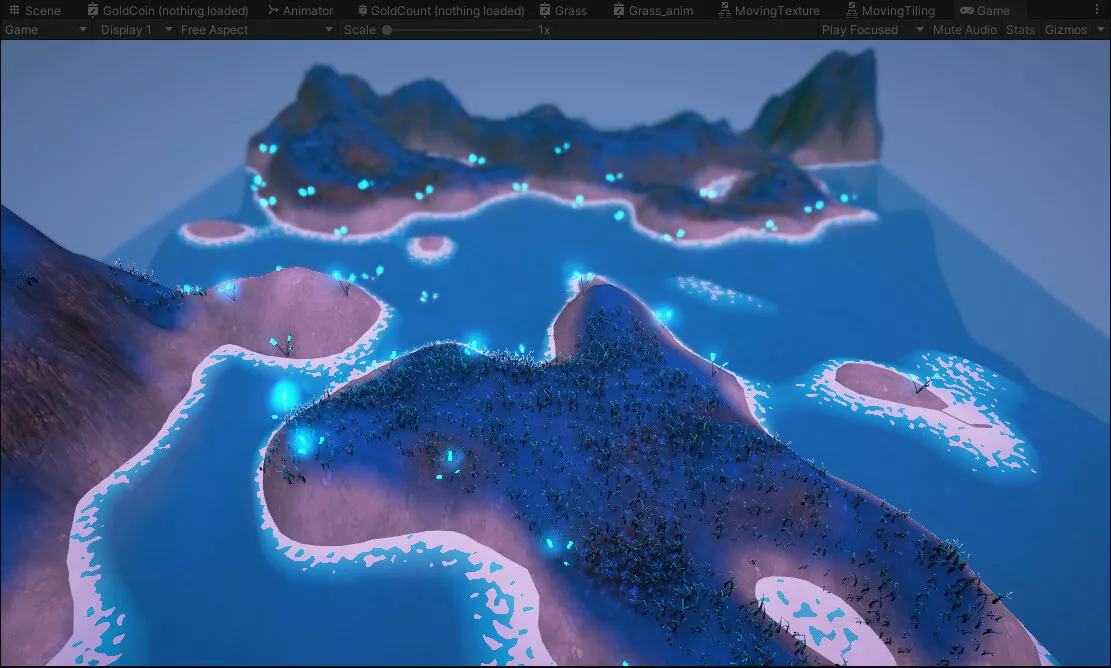Viewport: 1111px width, 668px height.
Task: Click the GoldCoin prefab tab icon
Action: point(92,11)
